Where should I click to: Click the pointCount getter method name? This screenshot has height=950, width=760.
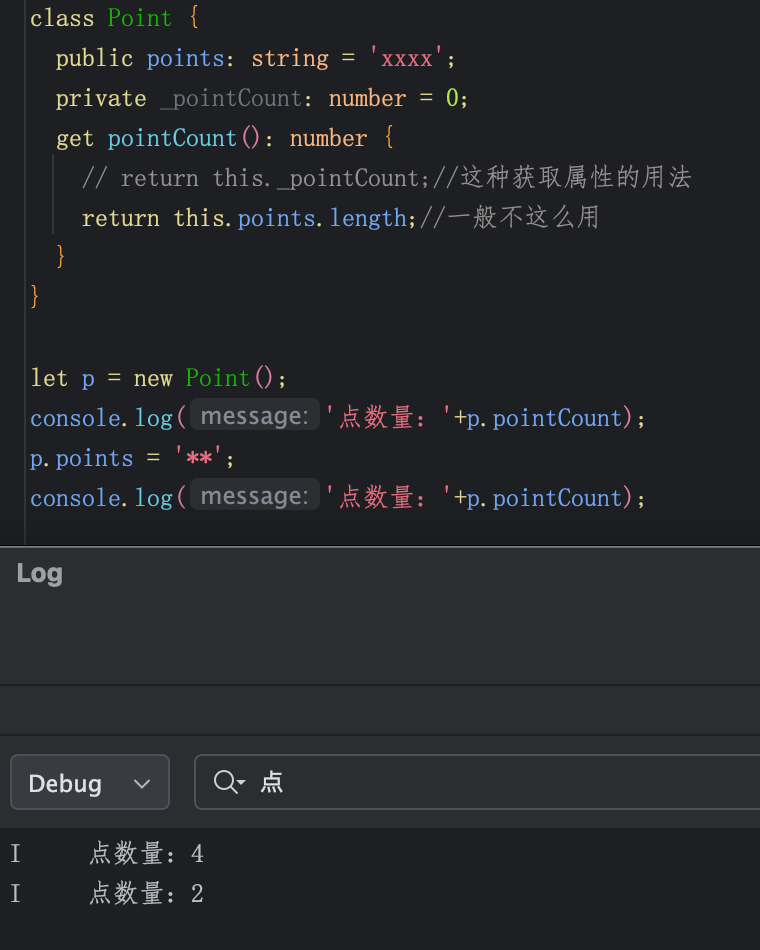(x=172, y=138)
